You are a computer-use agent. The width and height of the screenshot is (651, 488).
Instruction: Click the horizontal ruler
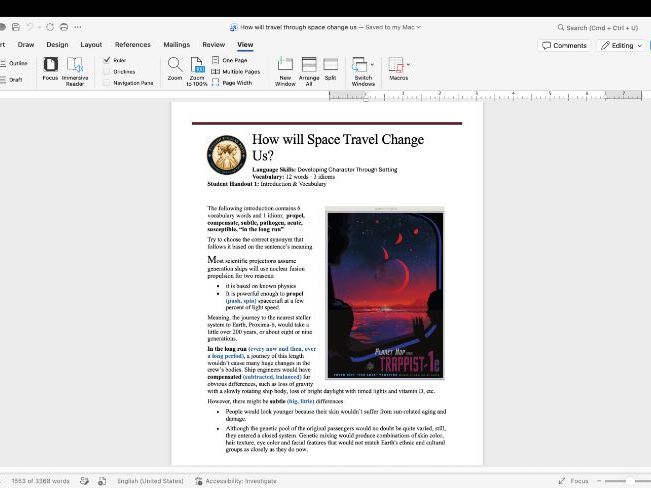(x=485, y=96)
